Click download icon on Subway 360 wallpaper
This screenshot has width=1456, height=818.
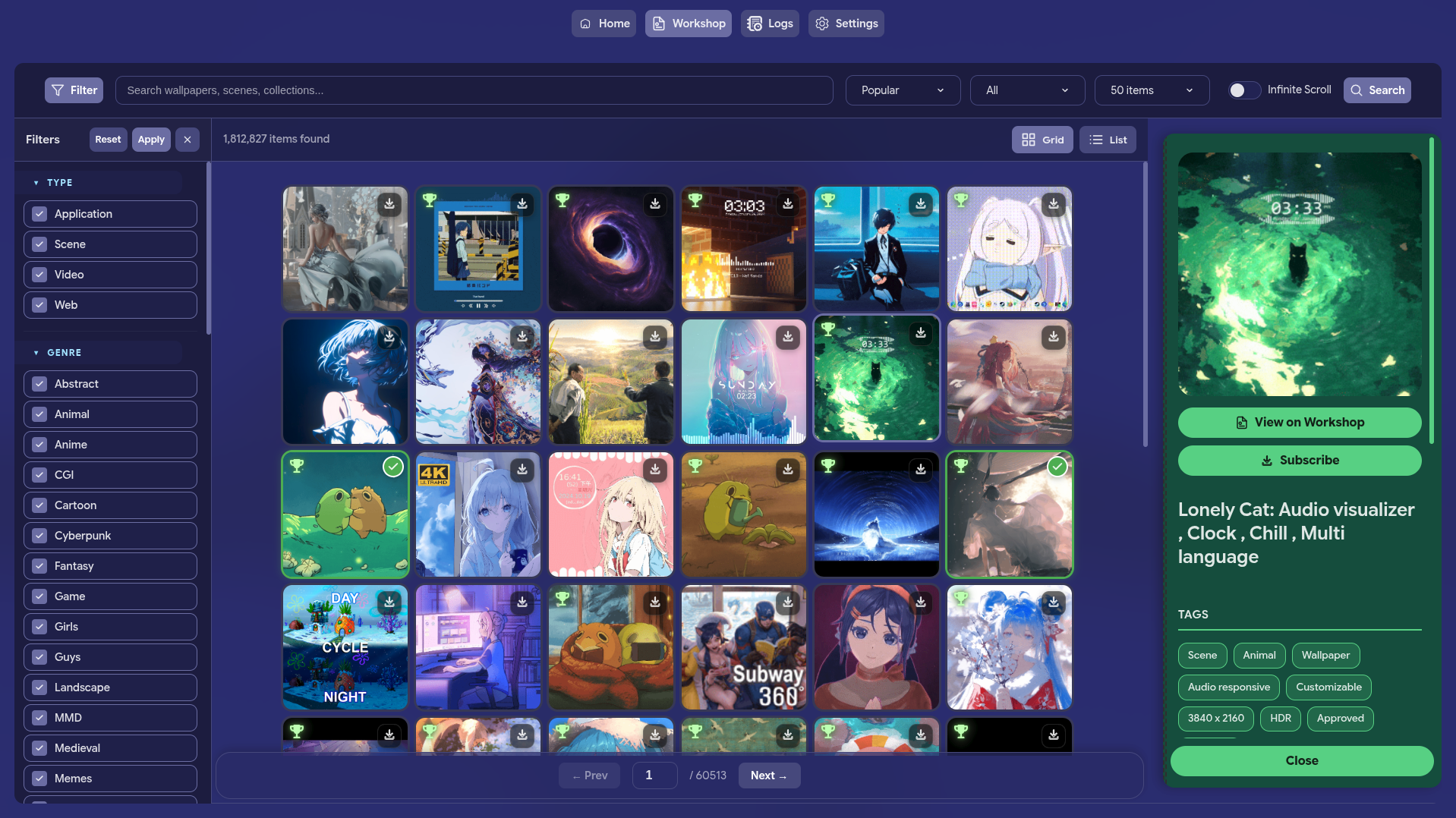pos(788,602)
